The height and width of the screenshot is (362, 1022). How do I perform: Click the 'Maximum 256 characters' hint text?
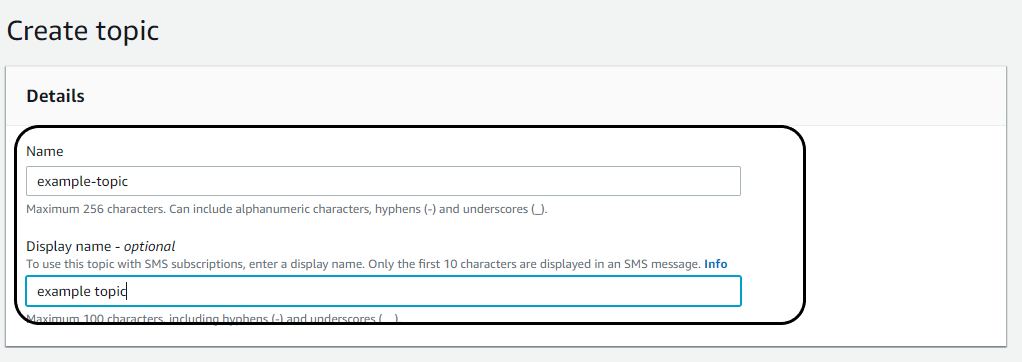(287, 210)
